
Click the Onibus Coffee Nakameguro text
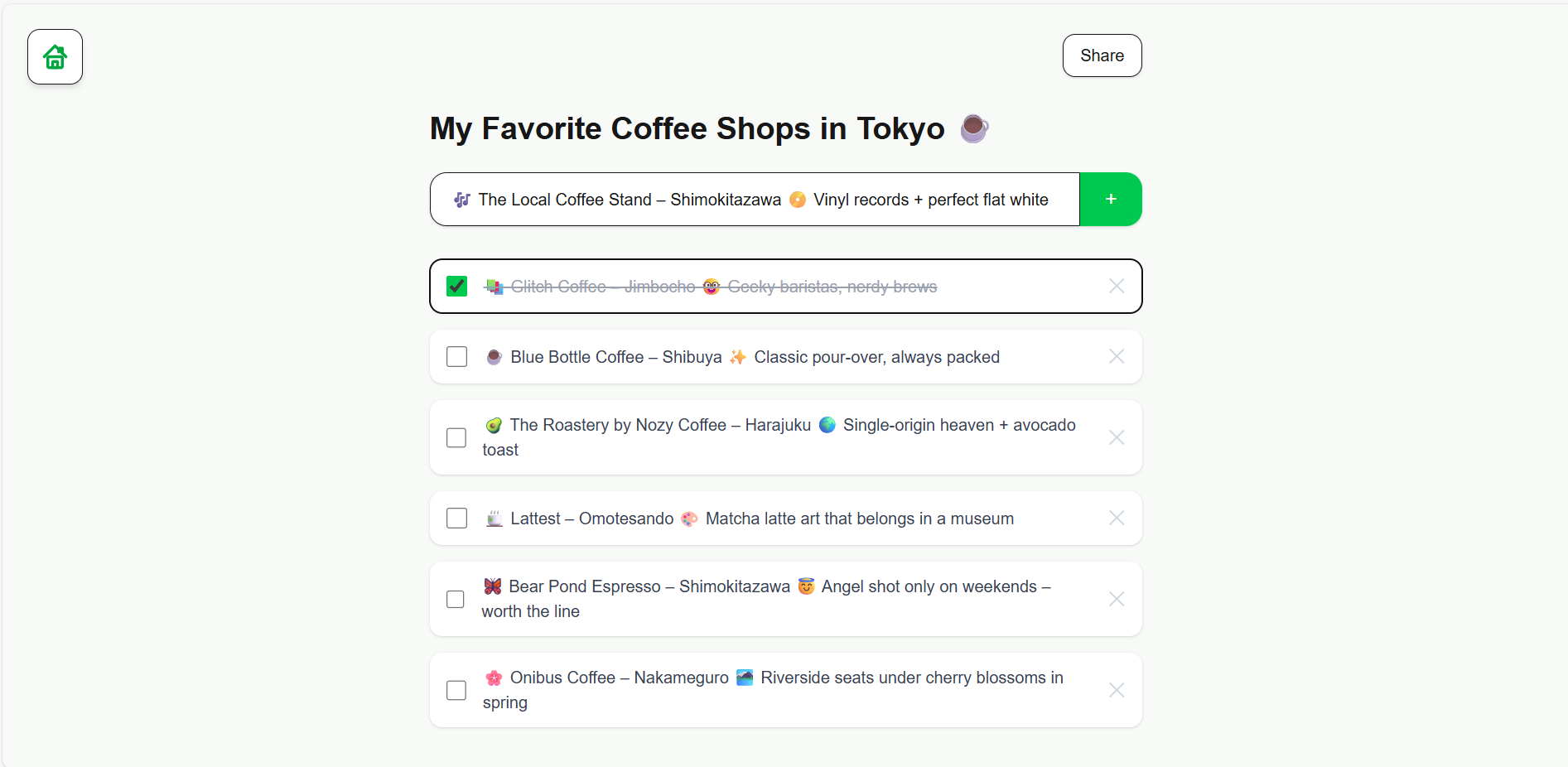coord(619,678)
